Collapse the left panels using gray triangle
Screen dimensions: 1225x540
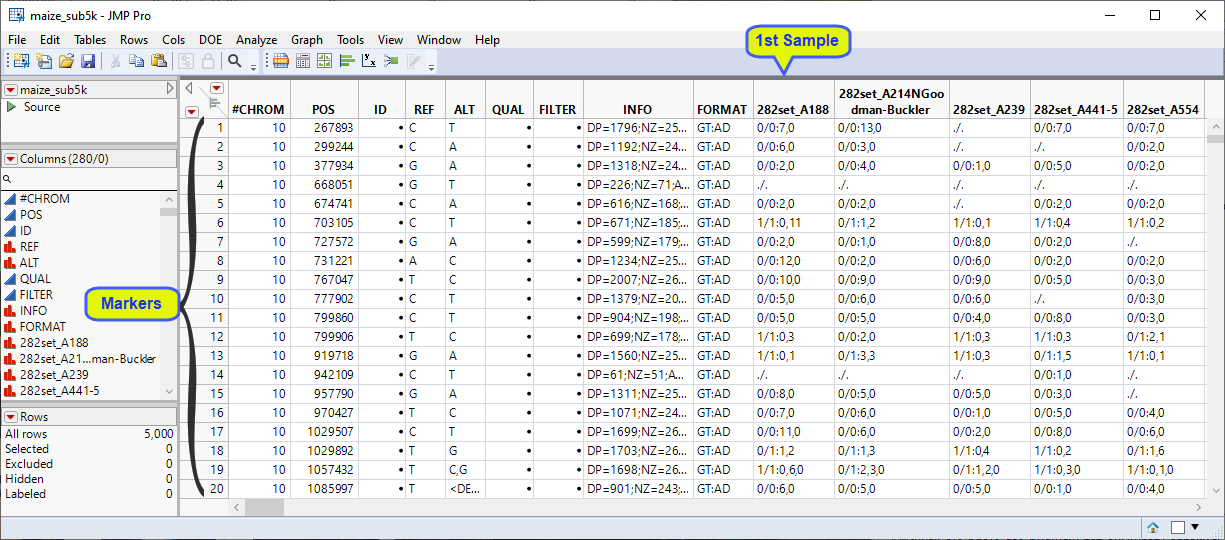click(x=170, y=90)
